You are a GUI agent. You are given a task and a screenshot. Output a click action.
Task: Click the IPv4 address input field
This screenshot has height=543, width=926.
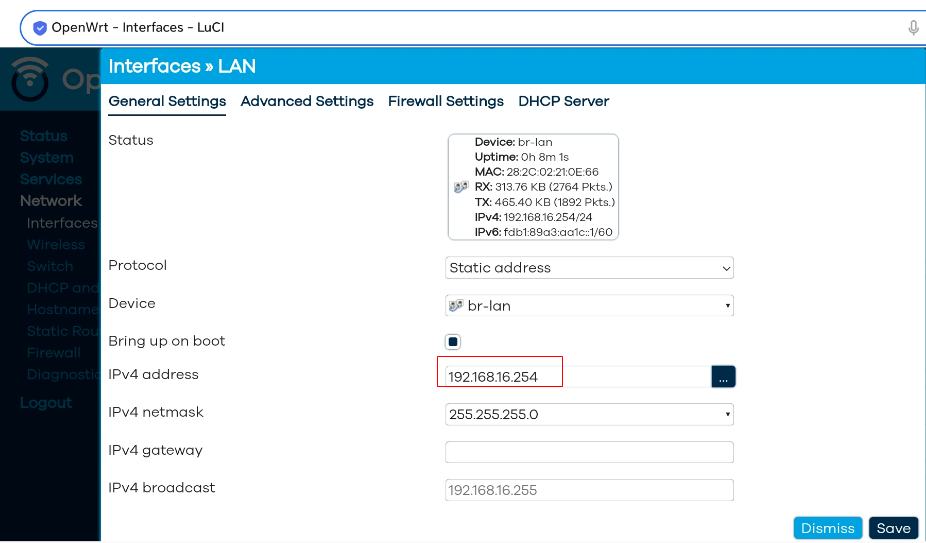pos(578,377)
